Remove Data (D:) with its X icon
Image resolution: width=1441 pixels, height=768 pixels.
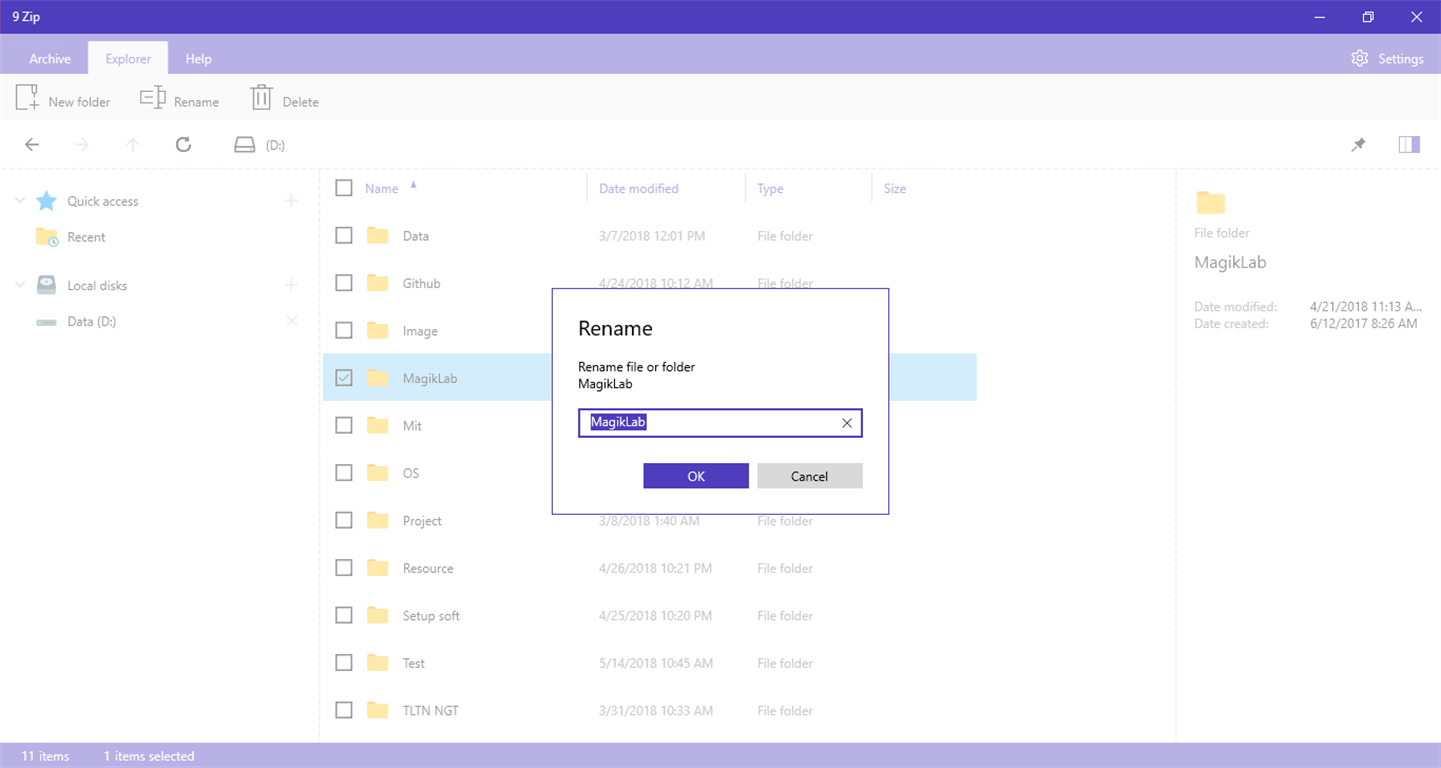click(292, 321)
